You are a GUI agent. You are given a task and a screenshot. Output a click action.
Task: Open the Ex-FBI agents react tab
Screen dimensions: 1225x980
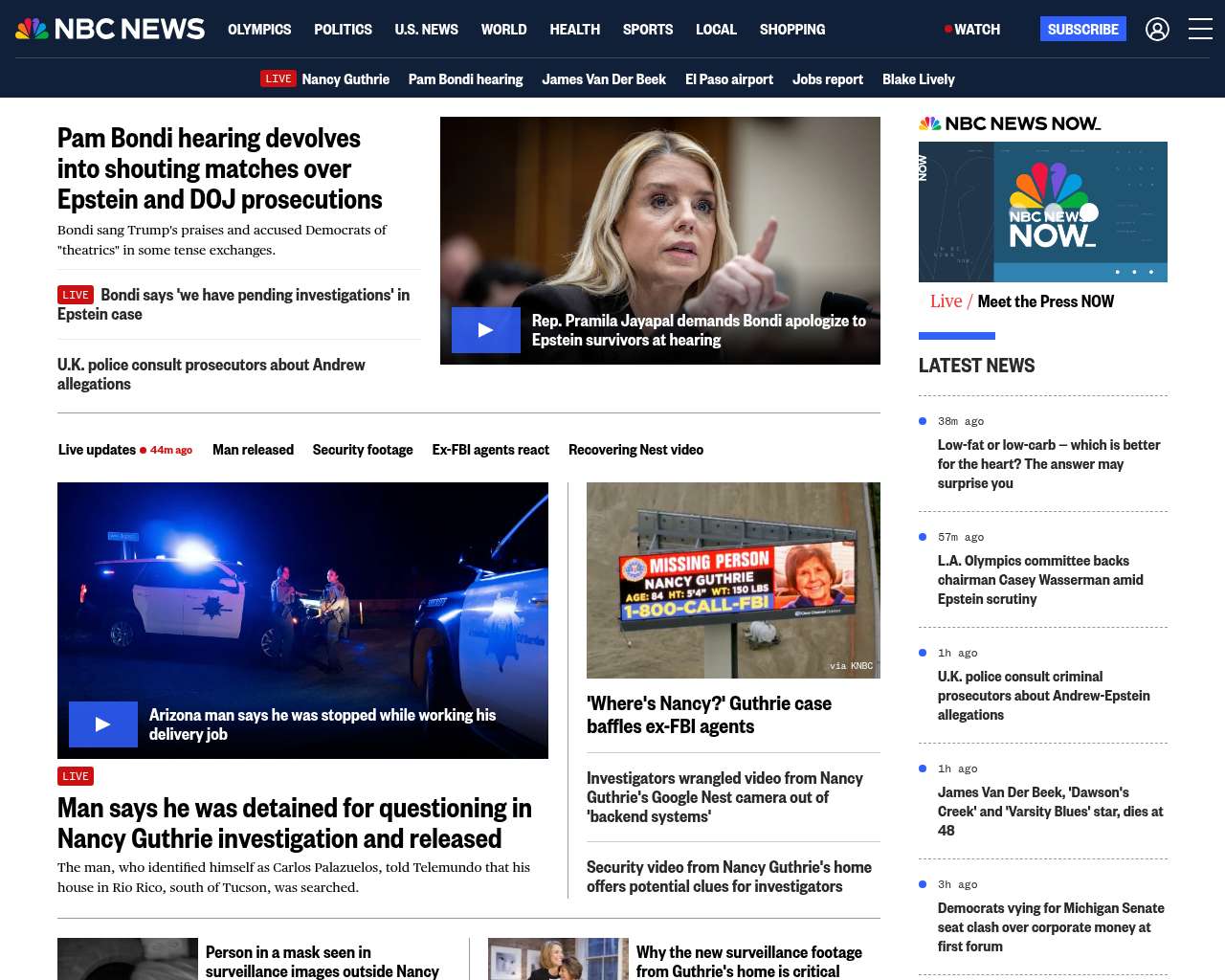pos(490,450)
